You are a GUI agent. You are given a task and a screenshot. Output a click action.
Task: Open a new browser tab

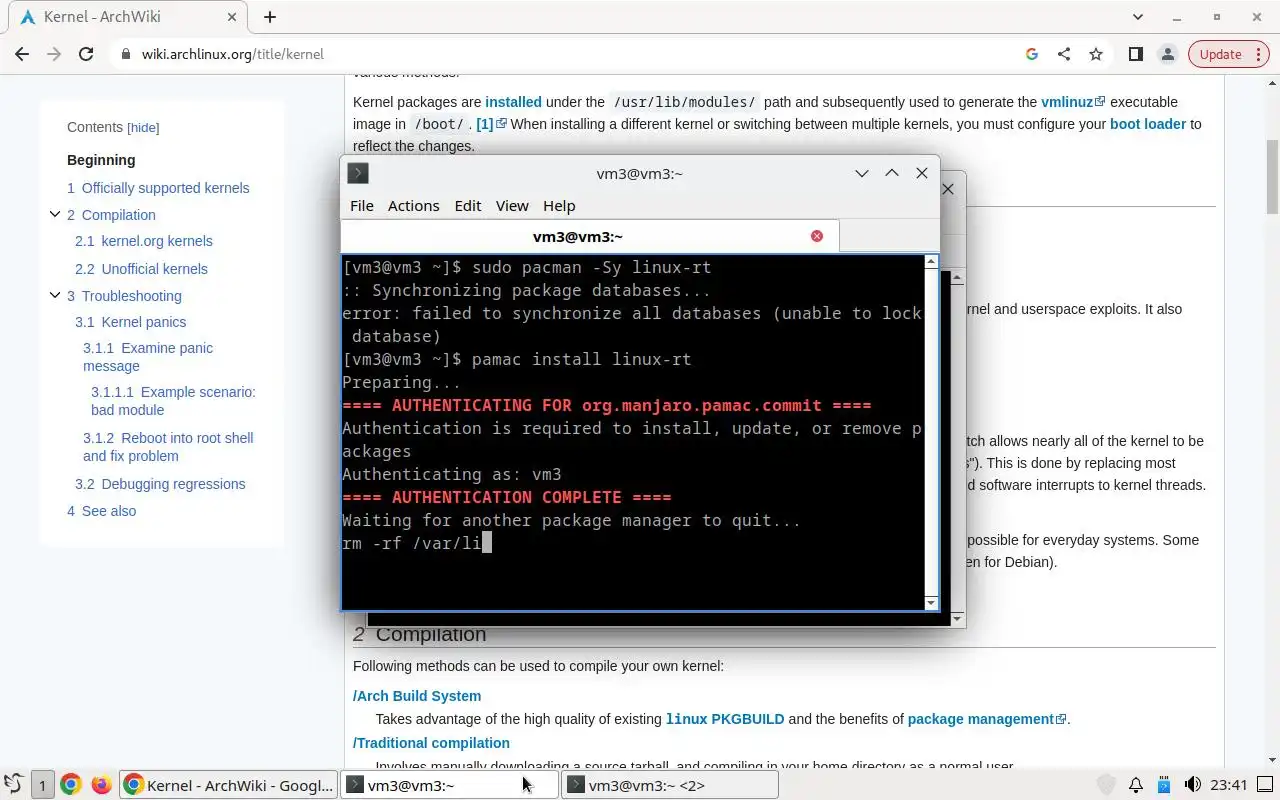[x=269, y=17]
